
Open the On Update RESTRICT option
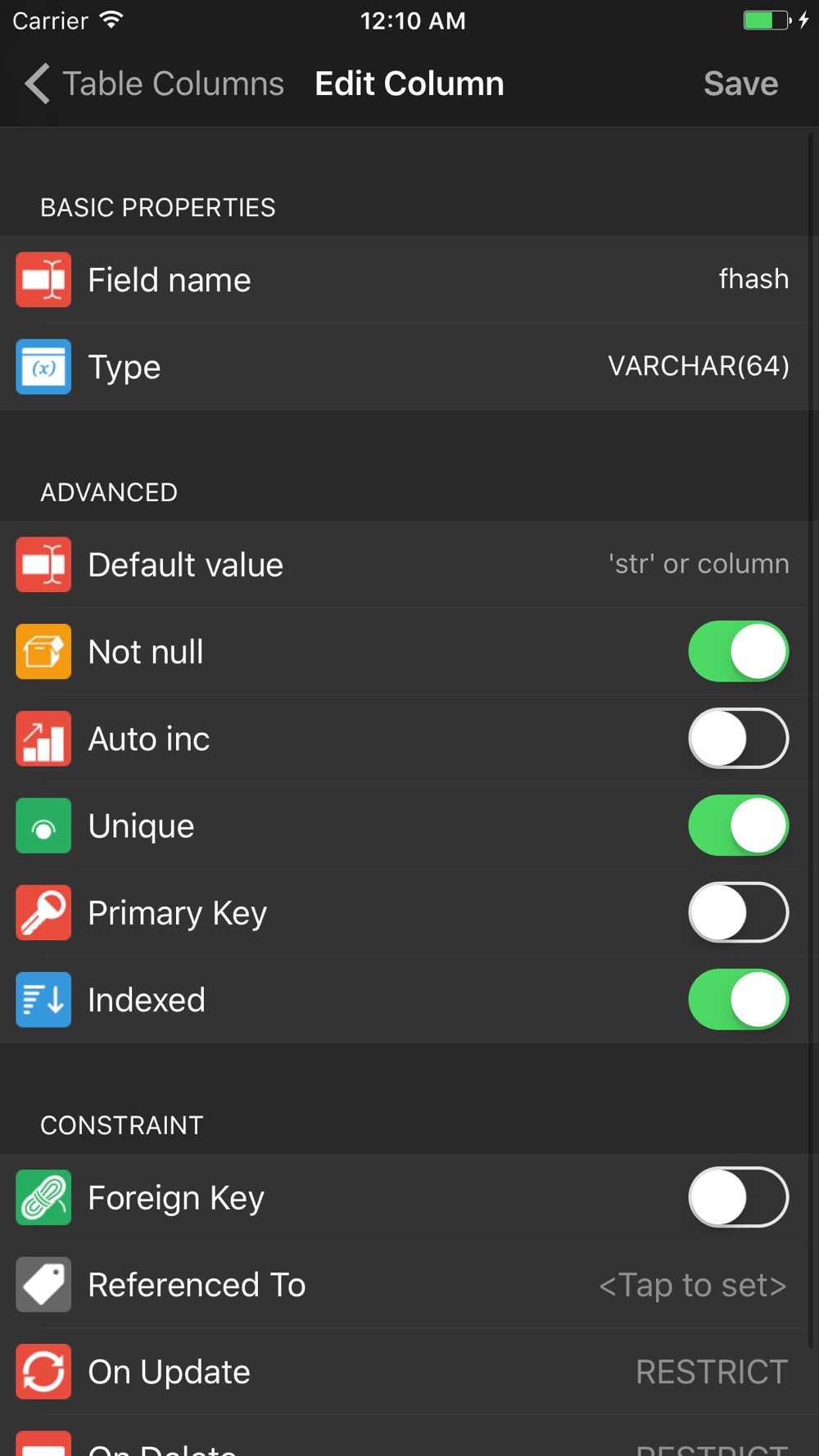pyautogui.click(x=712, y=1372)
